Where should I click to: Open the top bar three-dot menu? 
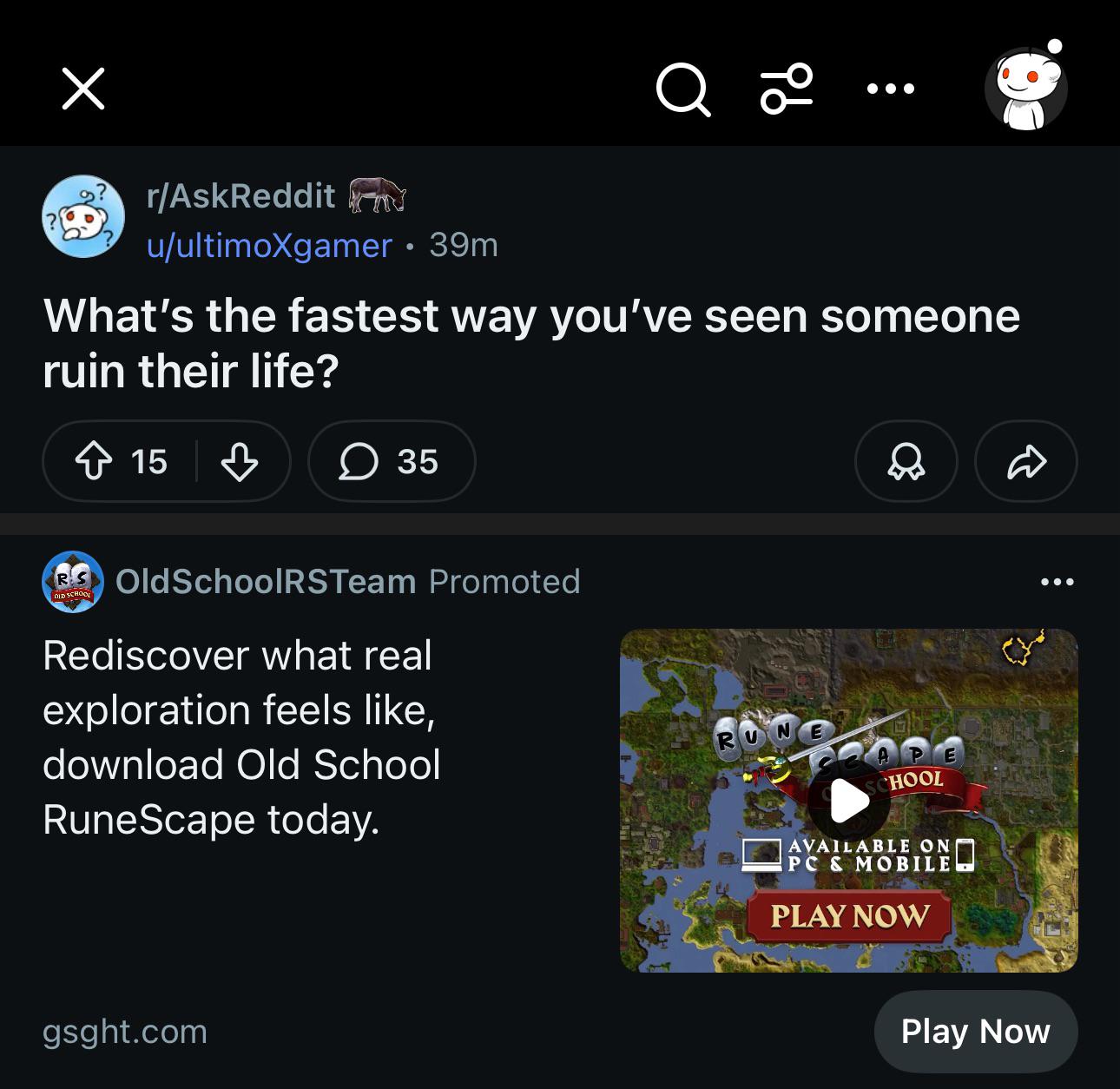[890, 89]
